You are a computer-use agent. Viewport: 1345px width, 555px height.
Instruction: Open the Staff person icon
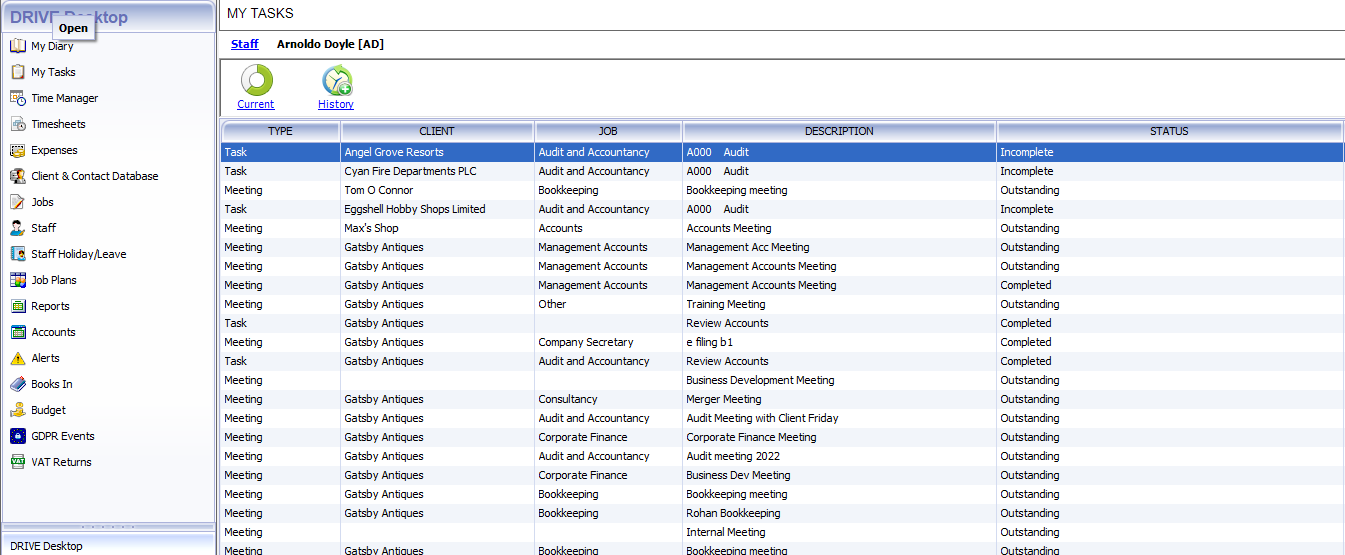tap(17, 228)
